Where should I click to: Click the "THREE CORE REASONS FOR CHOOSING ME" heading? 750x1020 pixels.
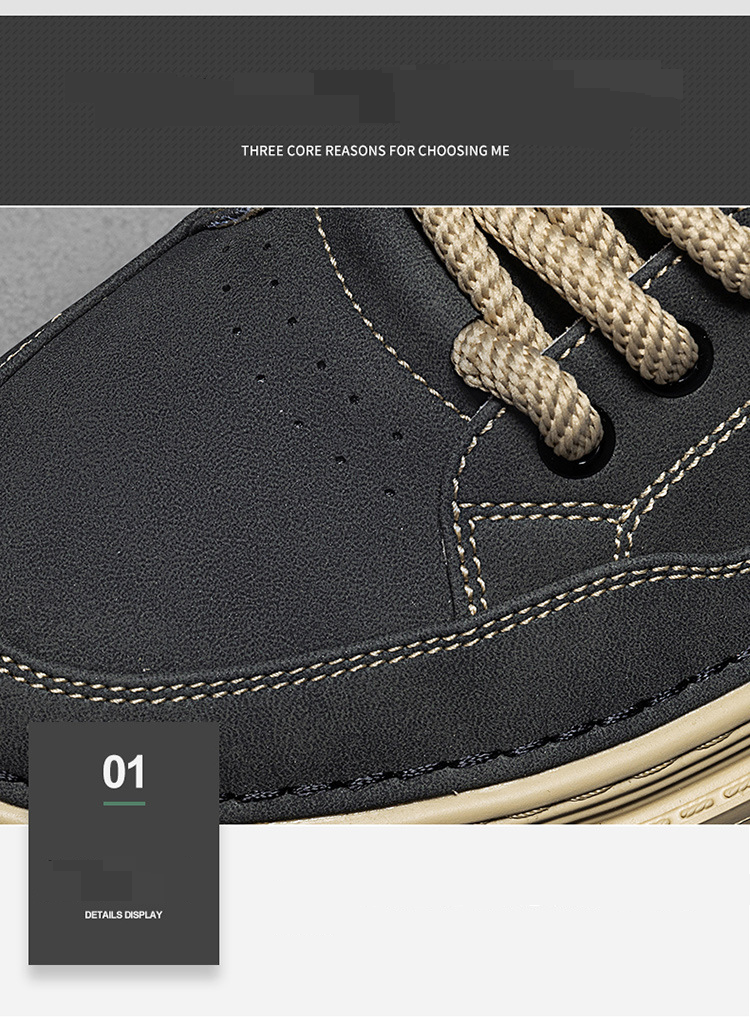click(x=375, y=151)
